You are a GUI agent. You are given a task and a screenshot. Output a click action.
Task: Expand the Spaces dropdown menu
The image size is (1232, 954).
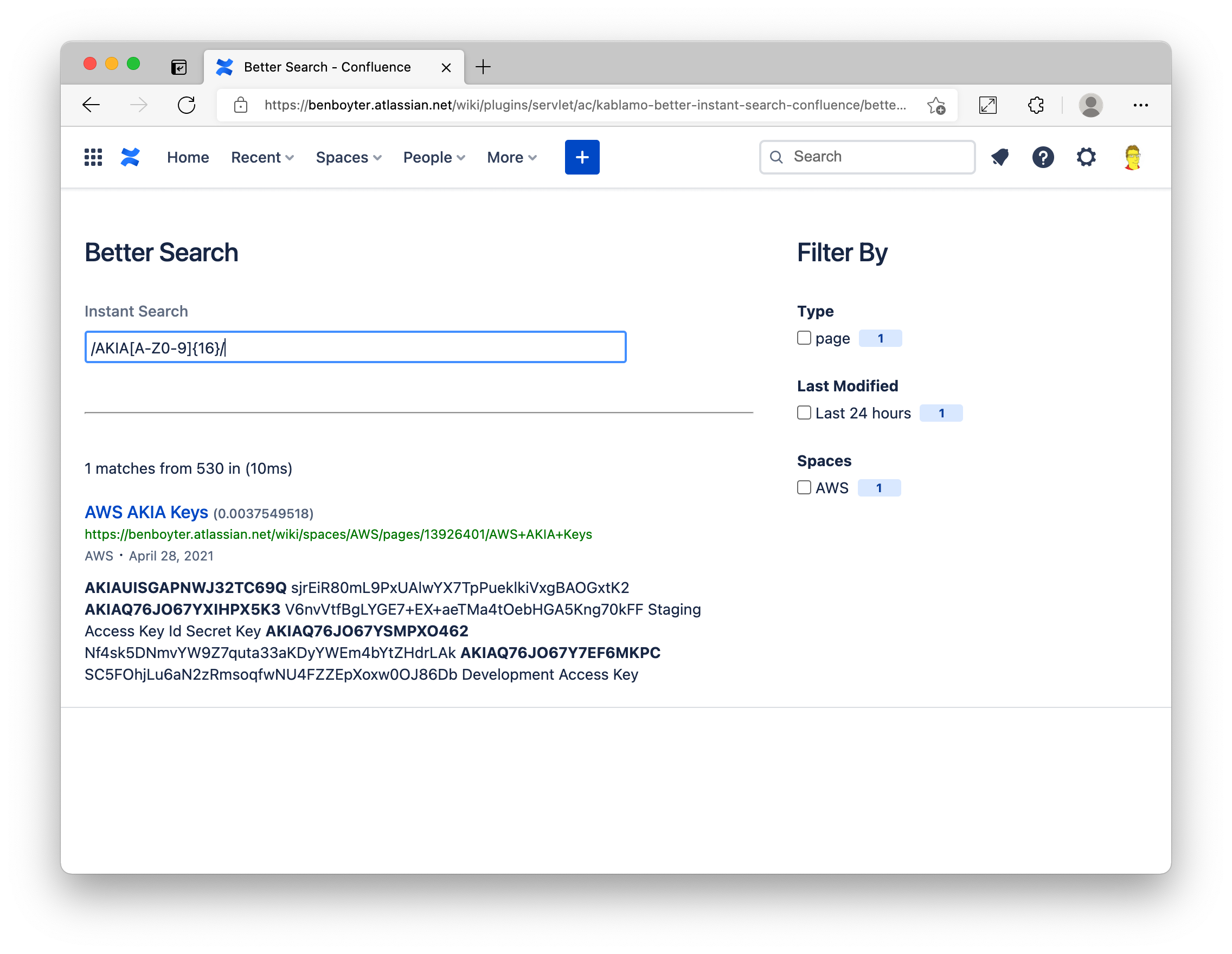point(349,157)
